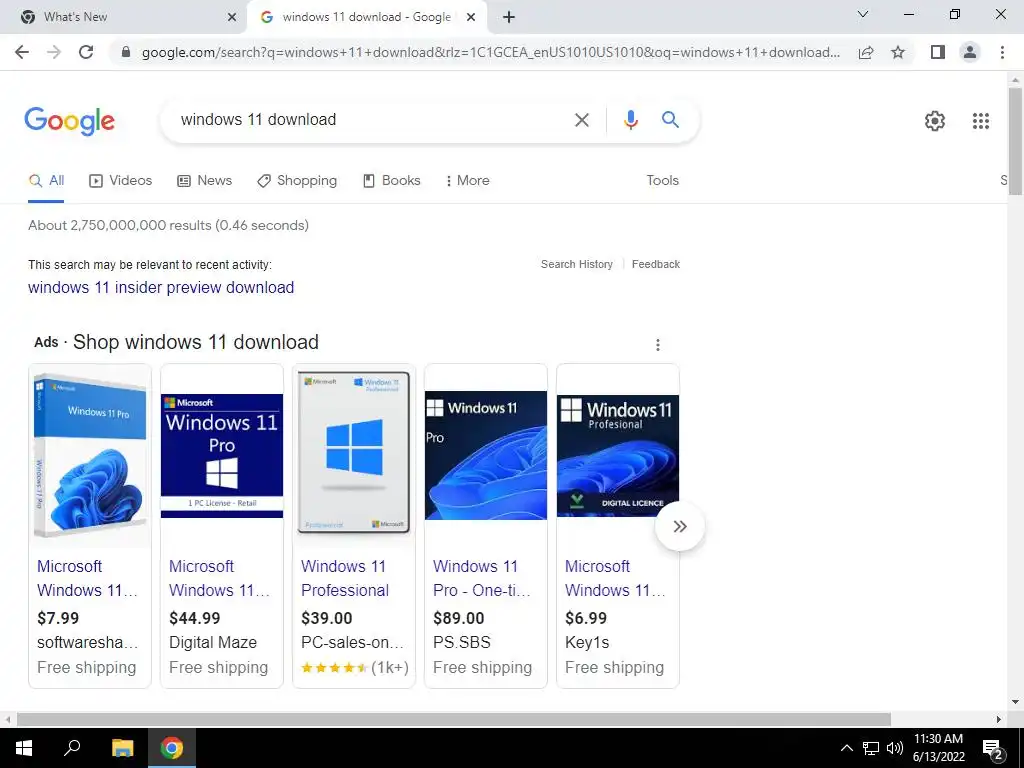This screenshot has width=1024, height=768.
Task: Open Chrome's three-dot menu
Action: [x=1002, y=52]
